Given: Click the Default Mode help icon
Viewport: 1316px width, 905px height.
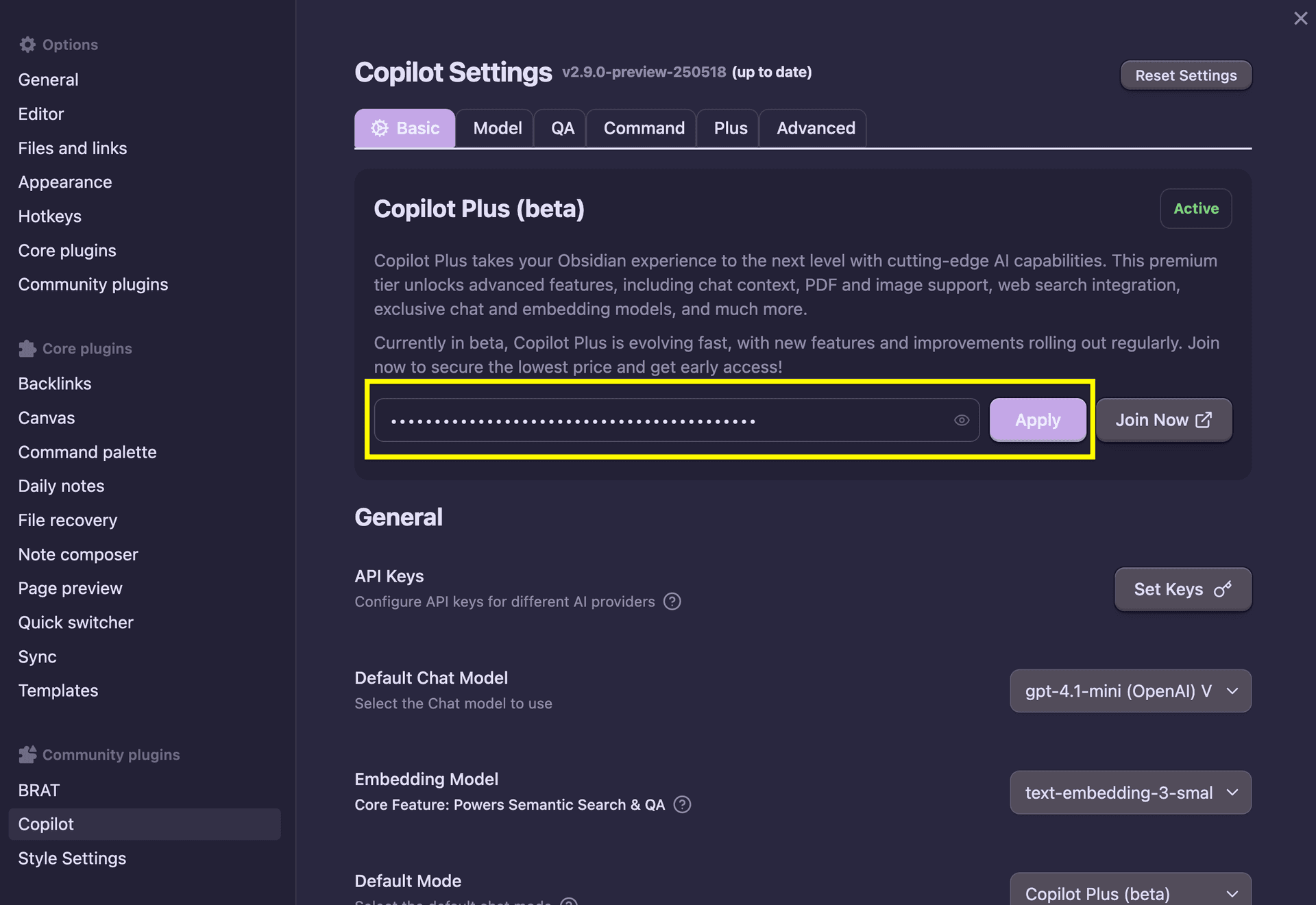Looking at the screenshot, I should (x=568, y=902).
